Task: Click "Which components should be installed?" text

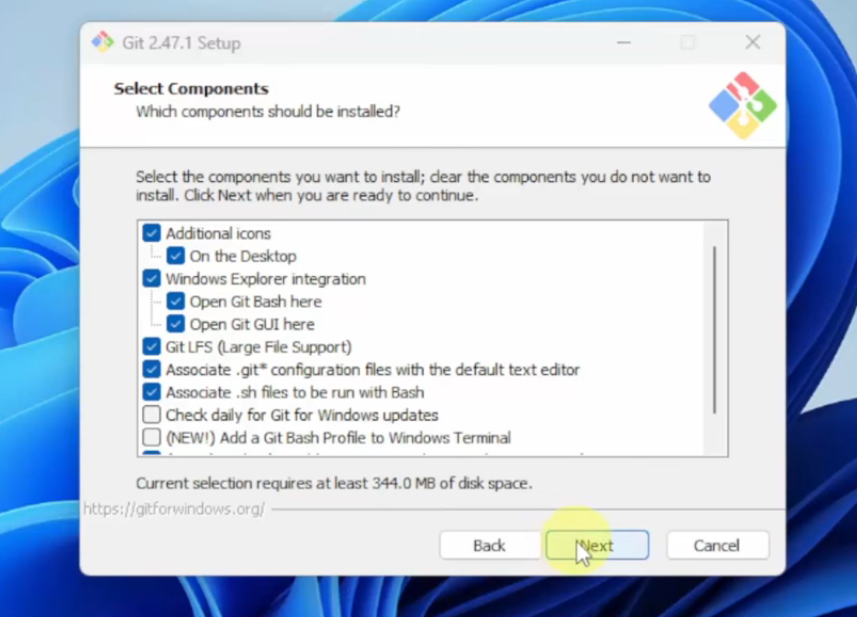Action: [268, 111]
